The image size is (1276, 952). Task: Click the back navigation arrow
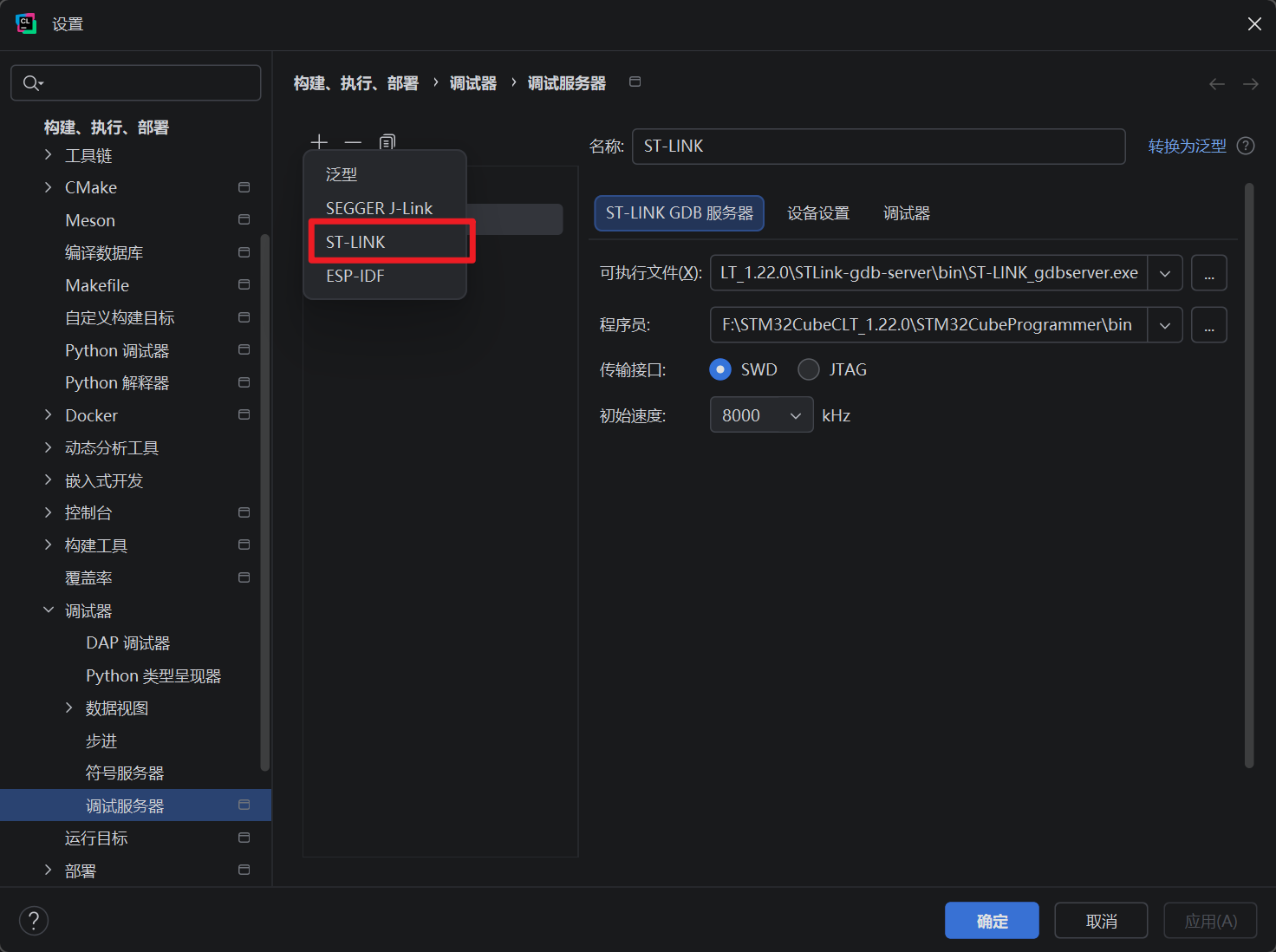[1217, 84]
